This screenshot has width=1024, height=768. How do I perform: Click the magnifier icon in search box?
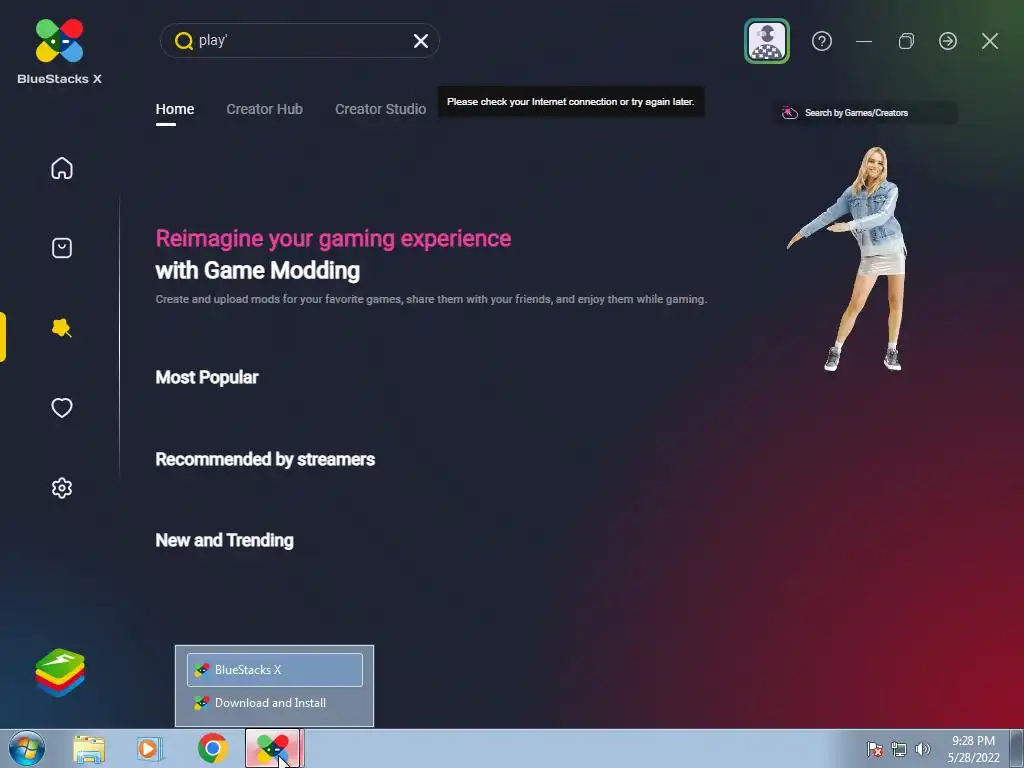[184, 41]
